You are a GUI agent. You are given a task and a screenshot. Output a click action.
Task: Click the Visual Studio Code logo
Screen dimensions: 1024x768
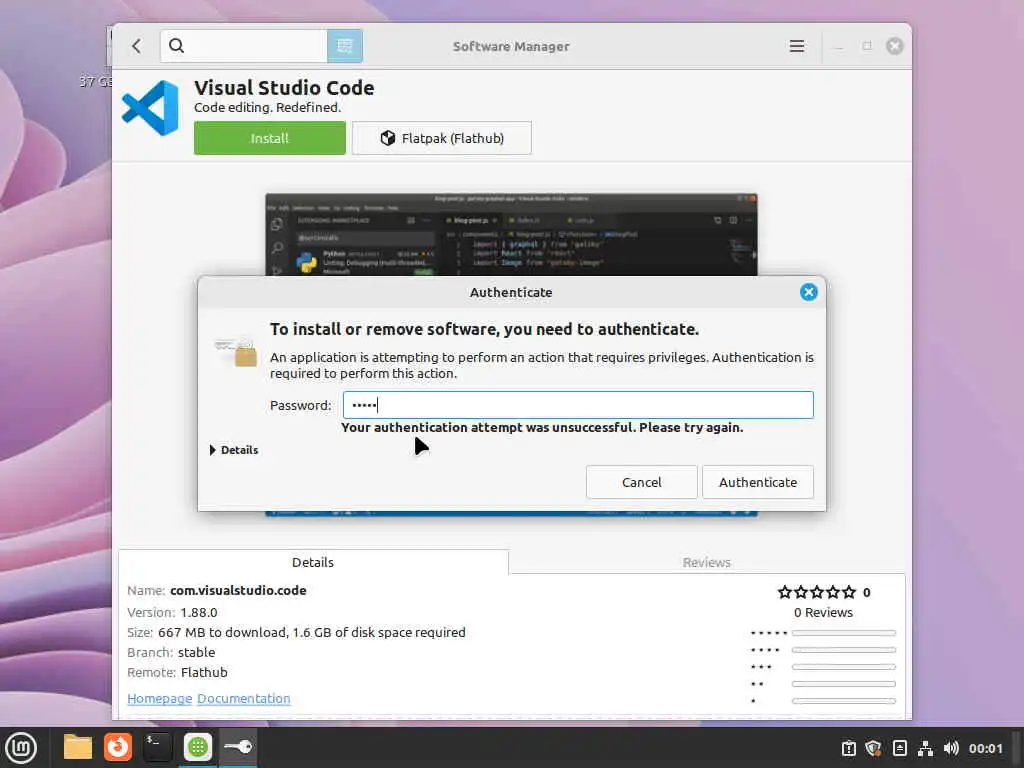pos(150,108)
